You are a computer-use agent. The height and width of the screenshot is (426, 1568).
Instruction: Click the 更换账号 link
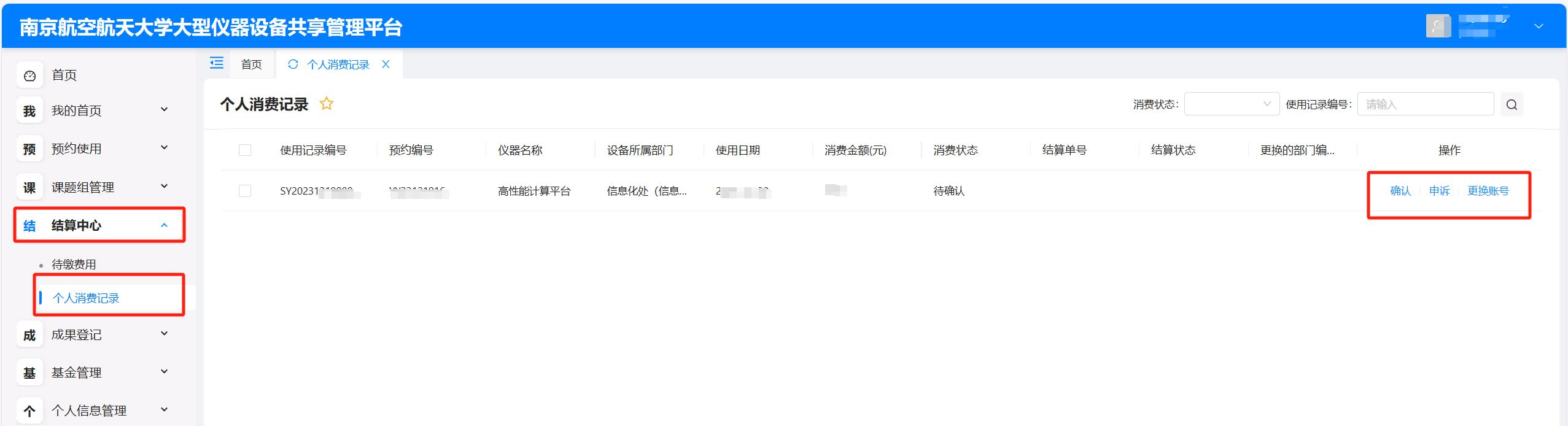(1488, 191)
